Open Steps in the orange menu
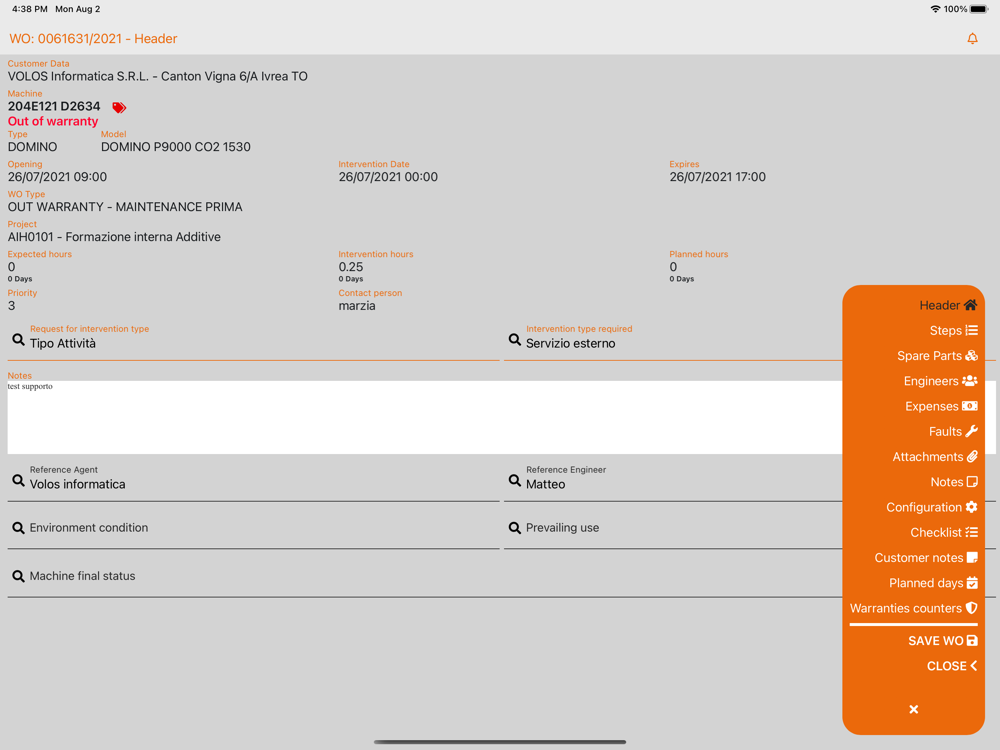The height and width of the screenshot is (750, 1000). 953,330
